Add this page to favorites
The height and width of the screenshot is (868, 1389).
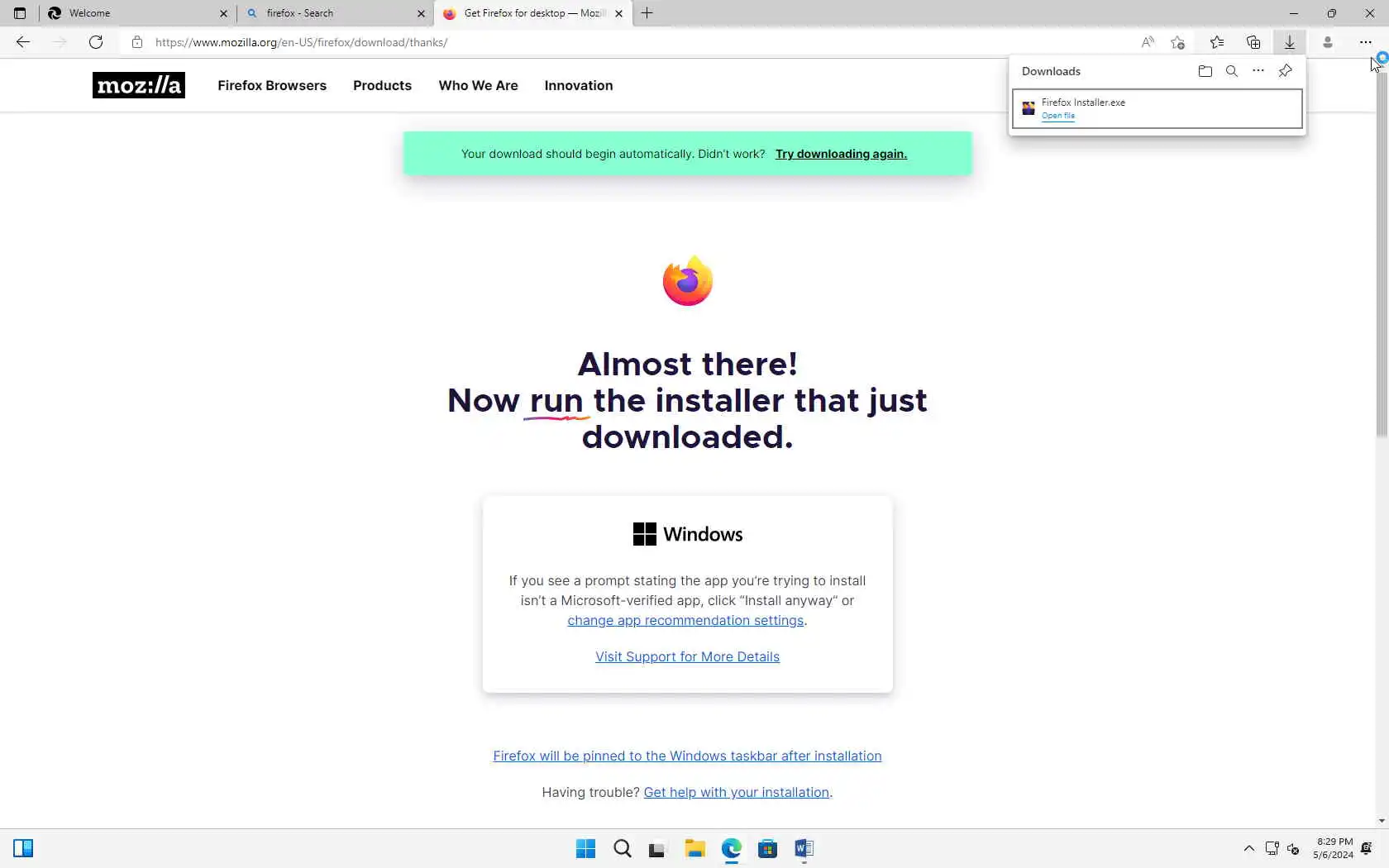pyautogui.click(x=1178, y=42)
